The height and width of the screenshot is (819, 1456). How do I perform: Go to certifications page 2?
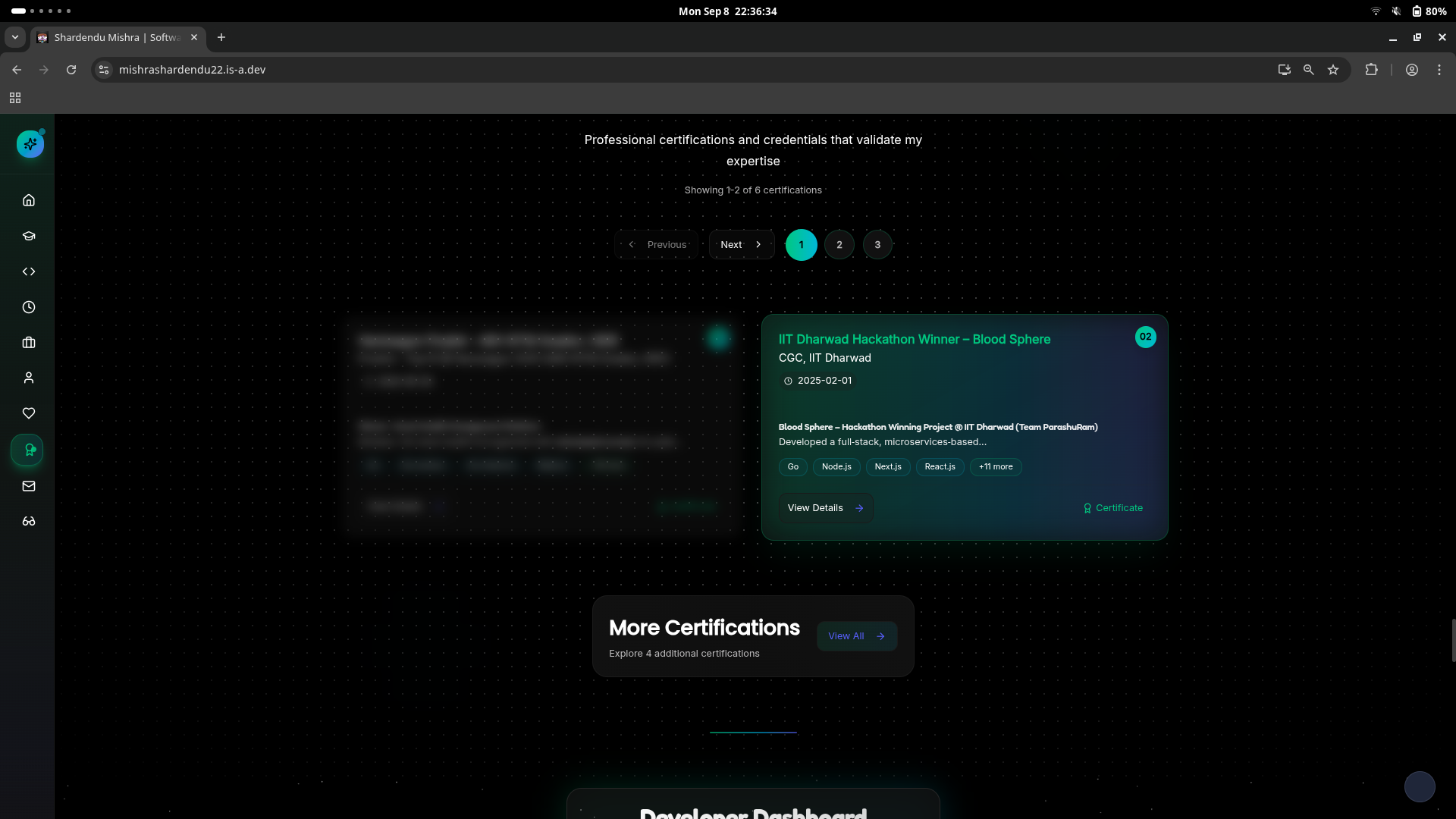pos(839,245)
